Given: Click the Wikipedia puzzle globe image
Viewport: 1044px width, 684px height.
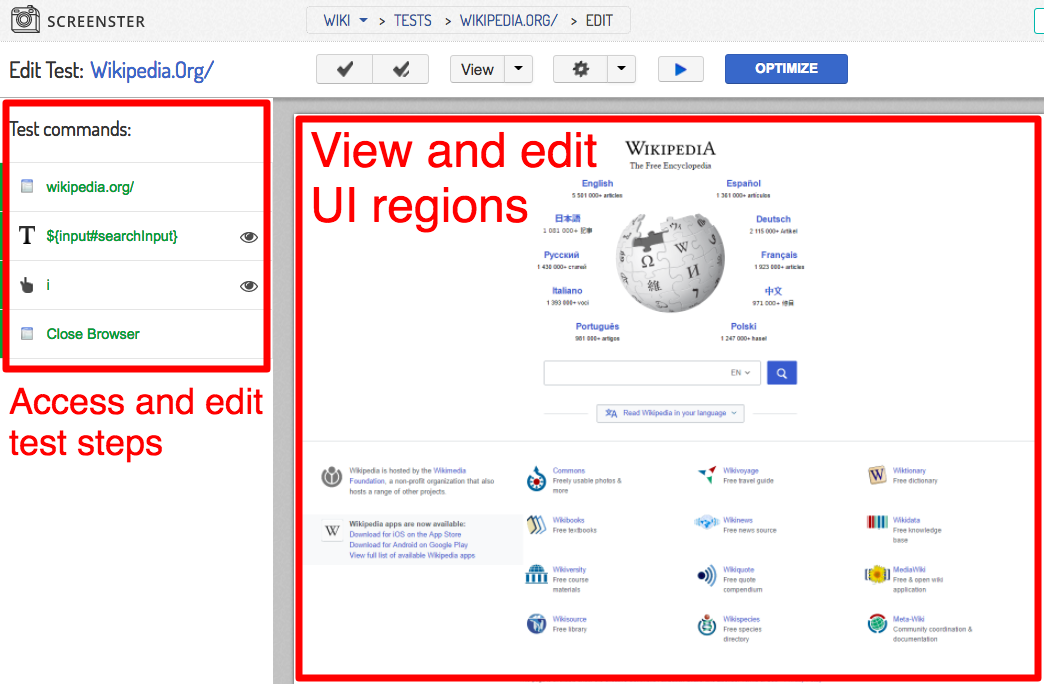Looking at the screenshot, I should tap(670, 262).
